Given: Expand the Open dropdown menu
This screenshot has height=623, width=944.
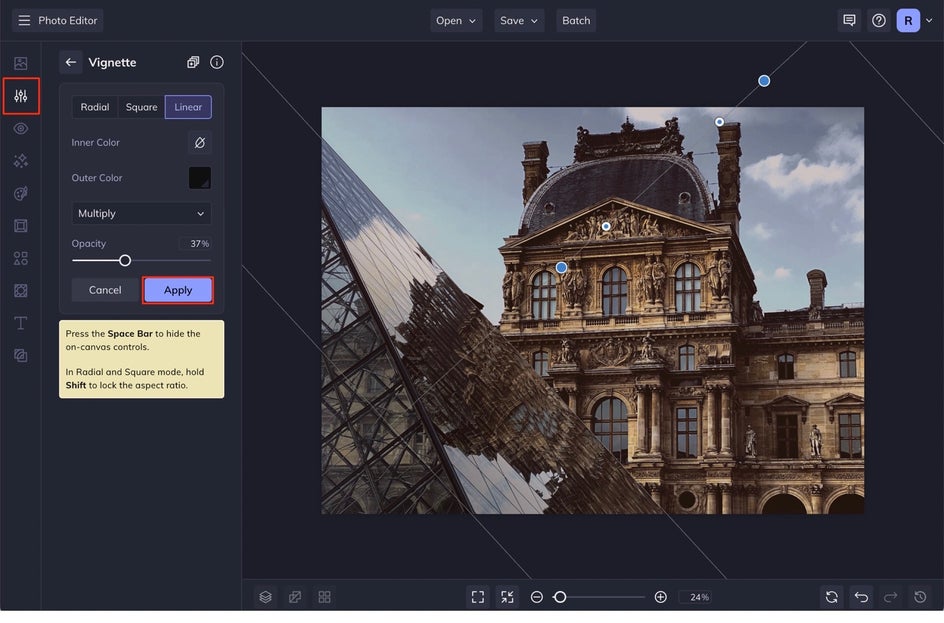Looking at the screenshot, I should tap(456, 20).
